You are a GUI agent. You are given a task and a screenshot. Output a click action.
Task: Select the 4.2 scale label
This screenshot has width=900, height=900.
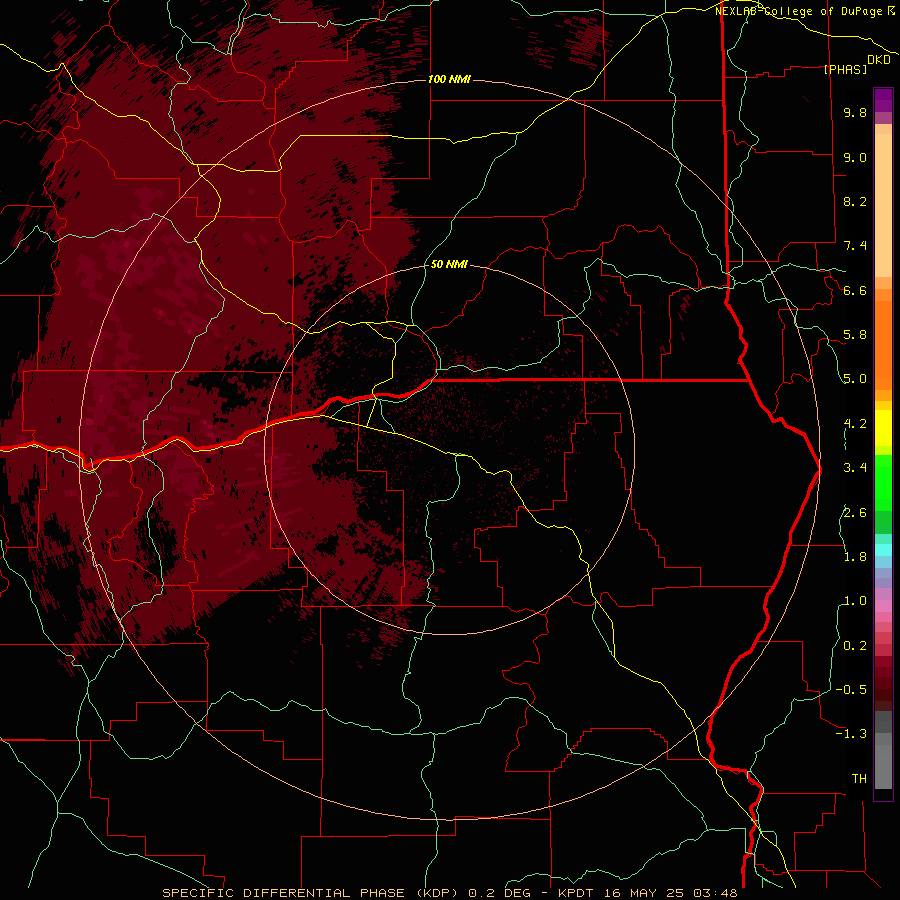(x=855, y=424)
